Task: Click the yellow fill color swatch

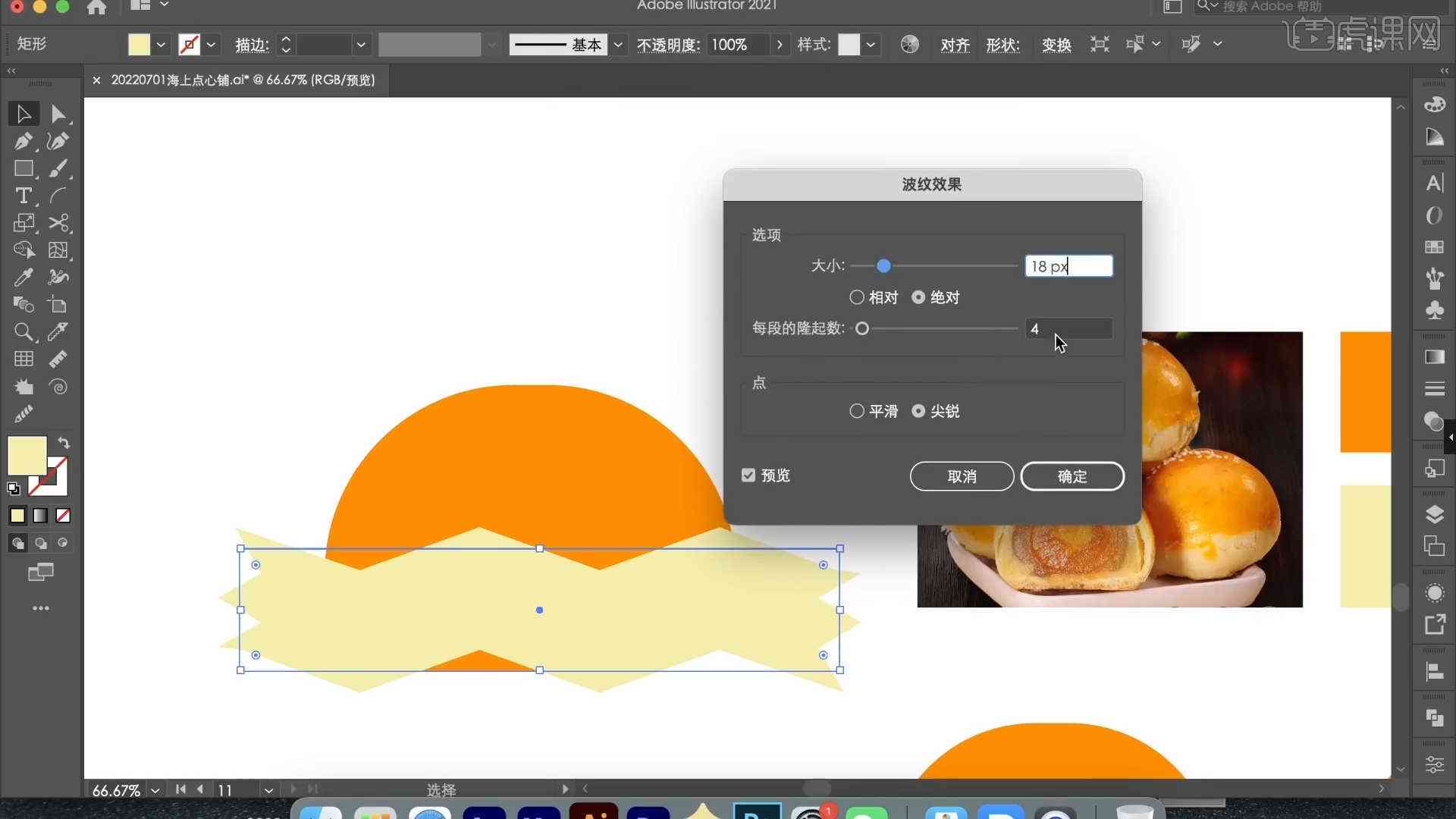Action: (x=139, y=45)
